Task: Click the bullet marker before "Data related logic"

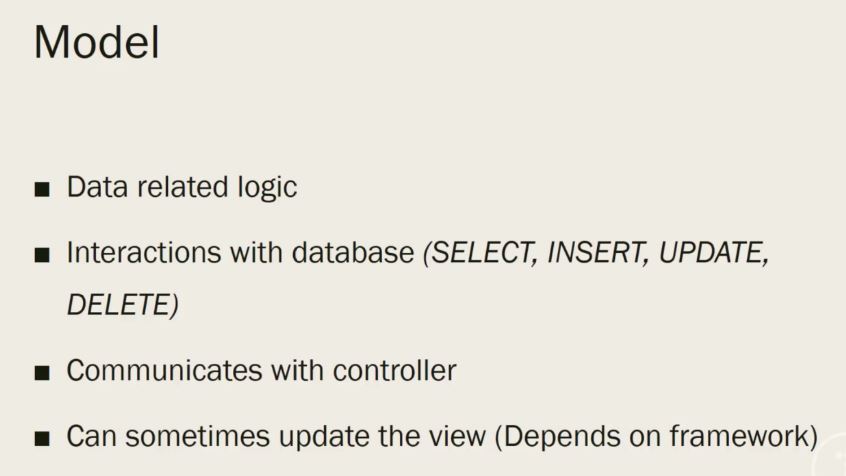Action: point(41,189)
